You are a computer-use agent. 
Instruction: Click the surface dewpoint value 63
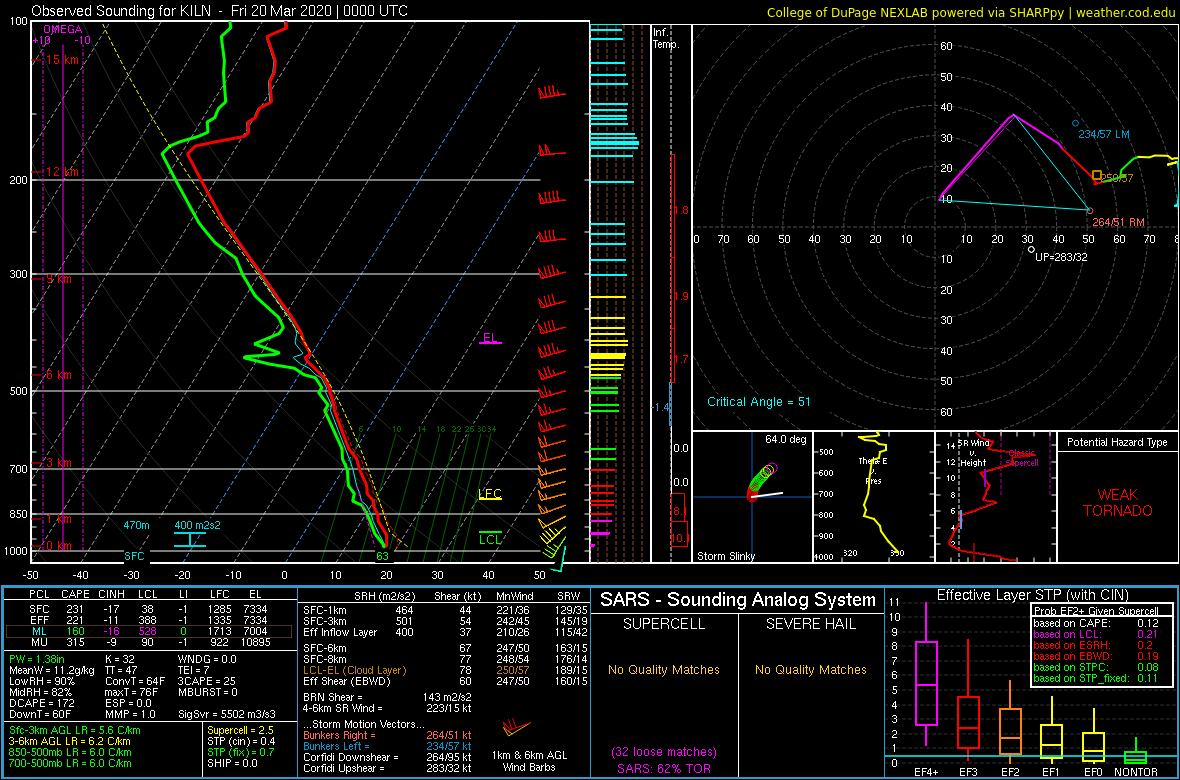point(382,556)
